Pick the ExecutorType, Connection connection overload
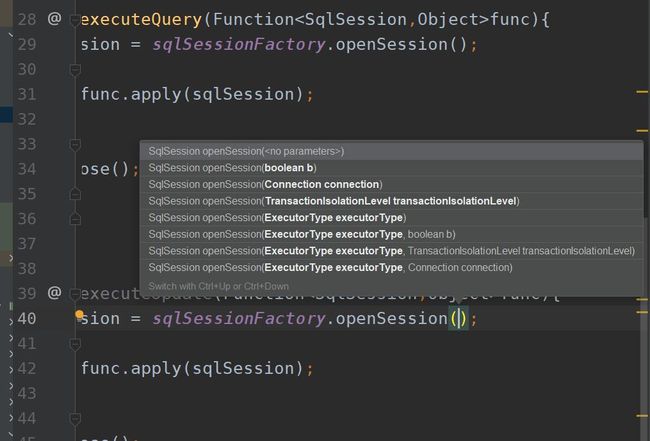The image size is (650, 441). coord(330,267)
